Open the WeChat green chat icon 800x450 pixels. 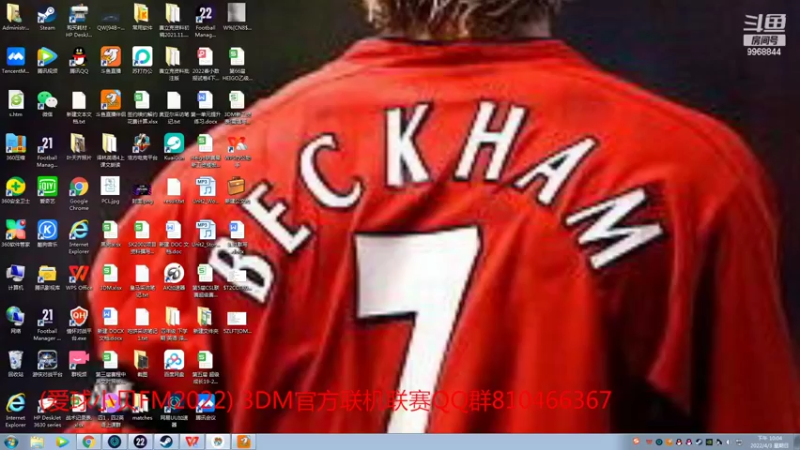pos(47,104)
